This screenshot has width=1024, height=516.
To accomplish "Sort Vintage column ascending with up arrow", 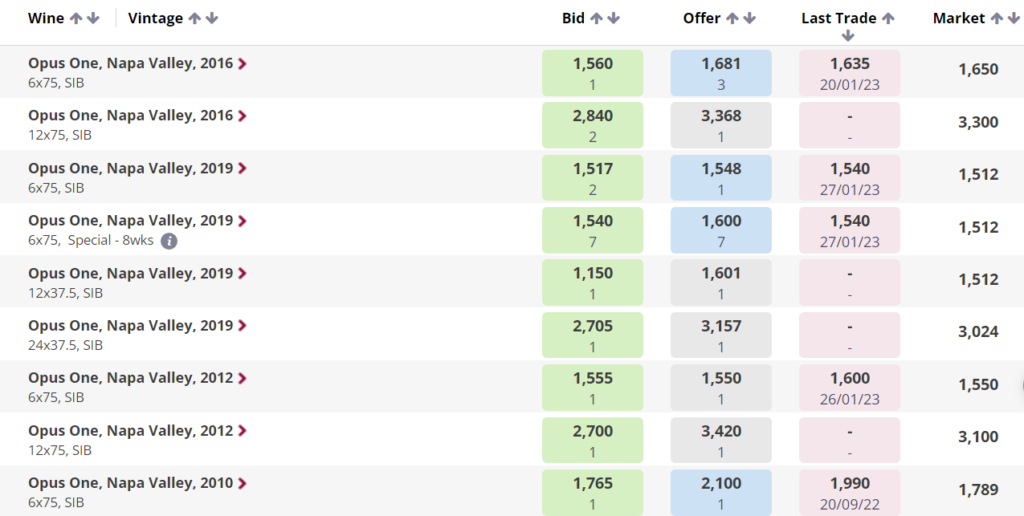I will point(195,18).
